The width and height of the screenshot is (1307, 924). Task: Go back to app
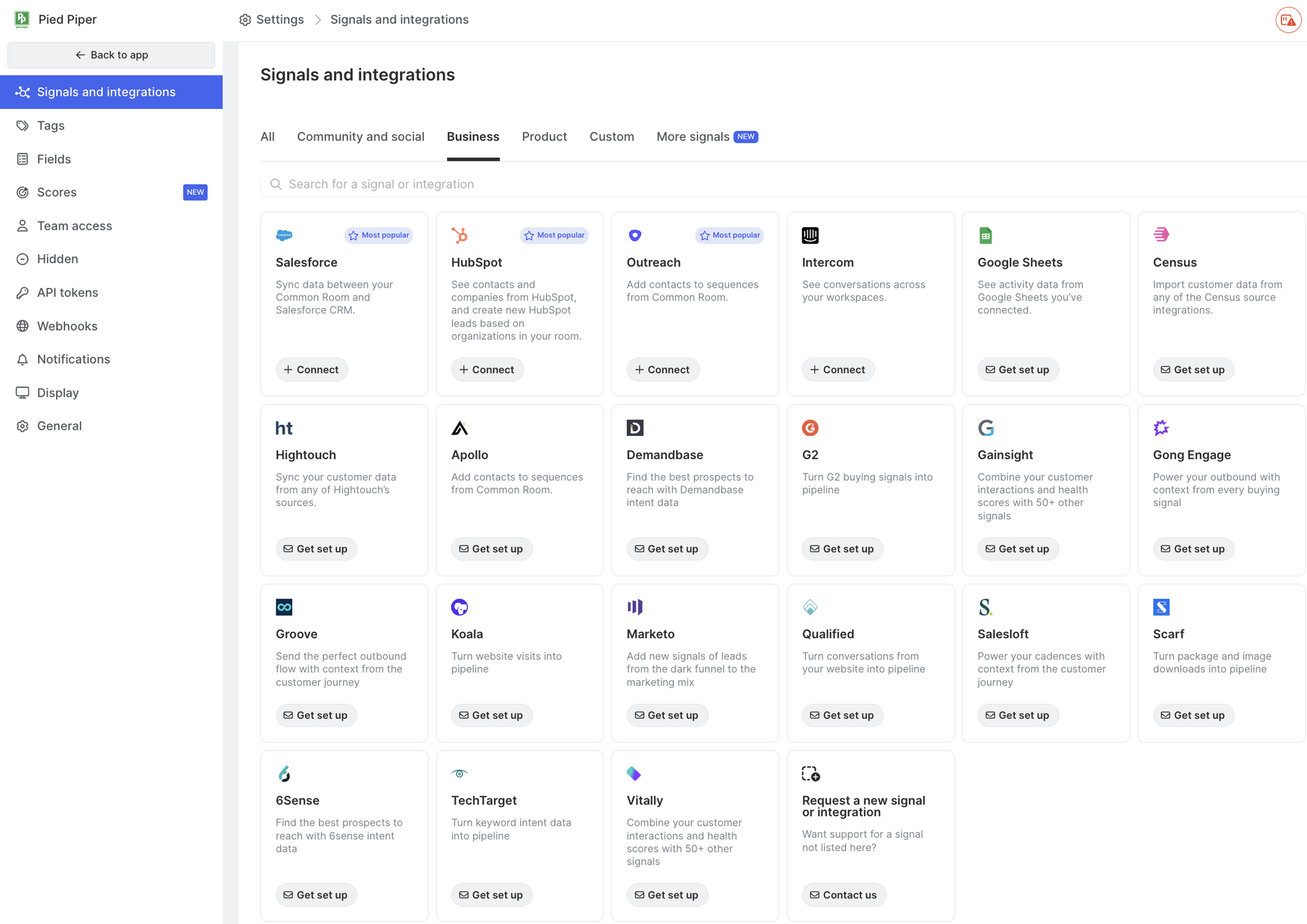(111, 55)
